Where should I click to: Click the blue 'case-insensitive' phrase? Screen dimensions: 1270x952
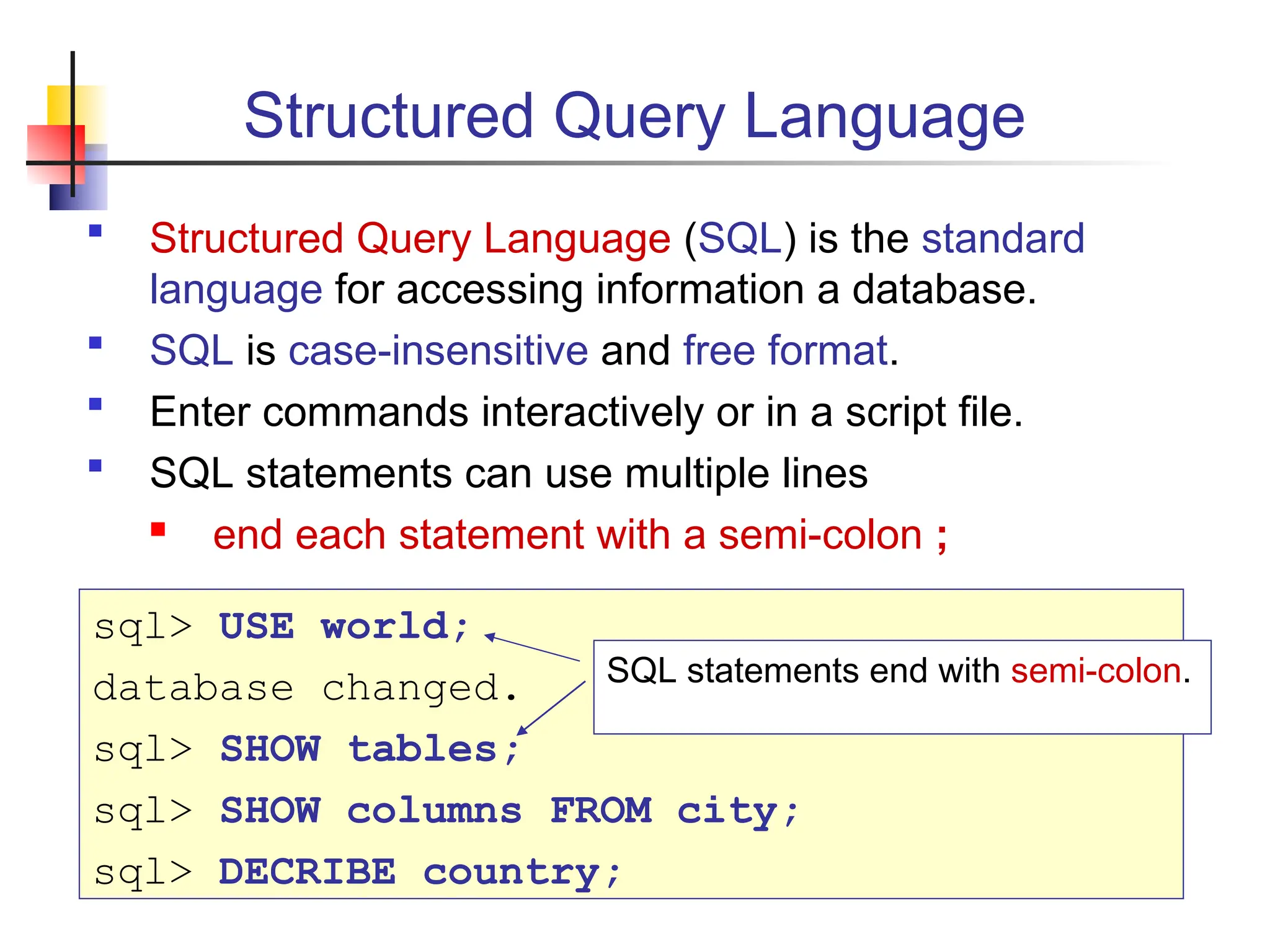438,351
